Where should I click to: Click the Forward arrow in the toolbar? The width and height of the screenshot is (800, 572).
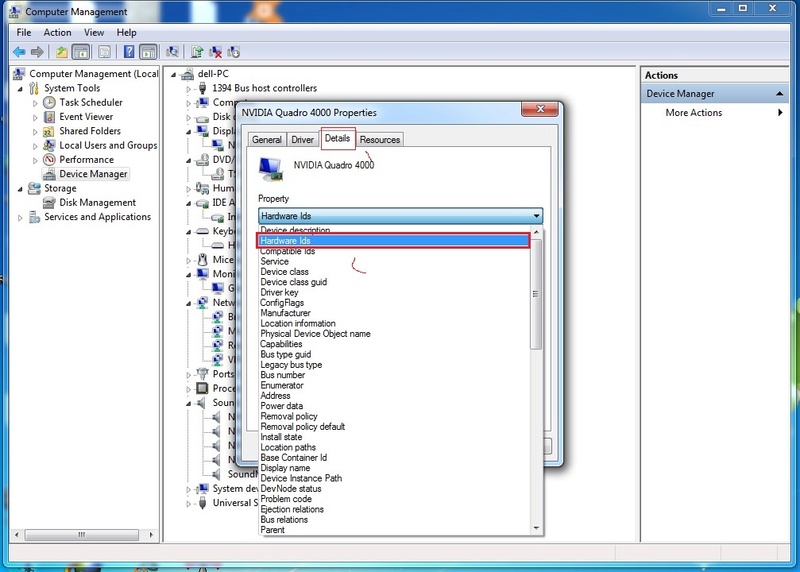click(37, 52)
